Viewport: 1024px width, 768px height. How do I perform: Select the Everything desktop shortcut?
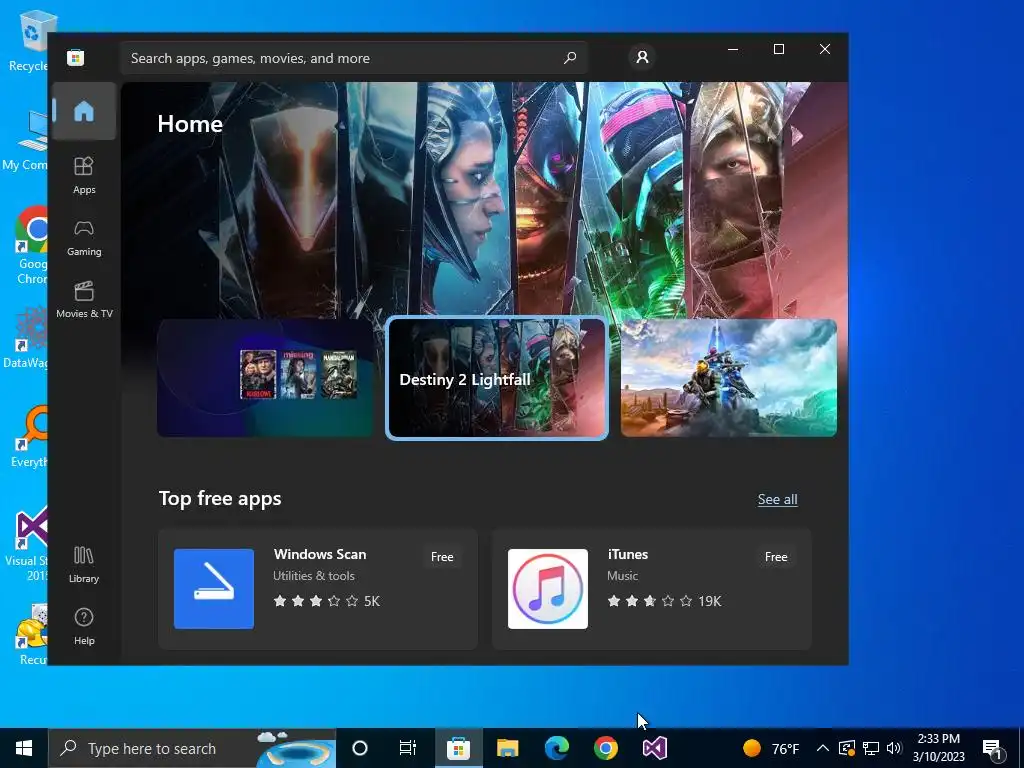click(29, 436)
